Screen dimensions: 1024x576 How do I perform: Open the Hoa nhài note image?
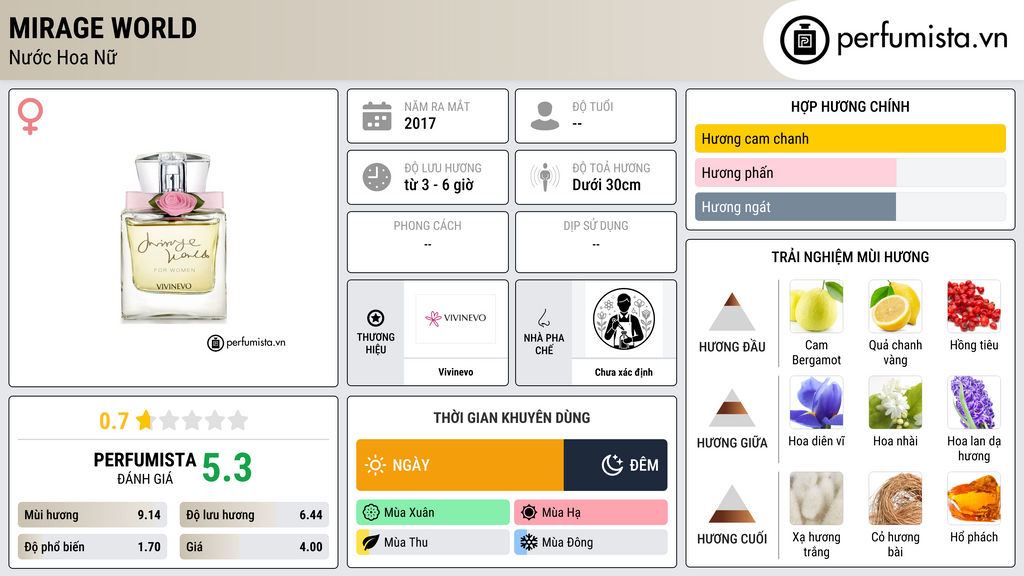pyautogui.click(x=895, y=402)
